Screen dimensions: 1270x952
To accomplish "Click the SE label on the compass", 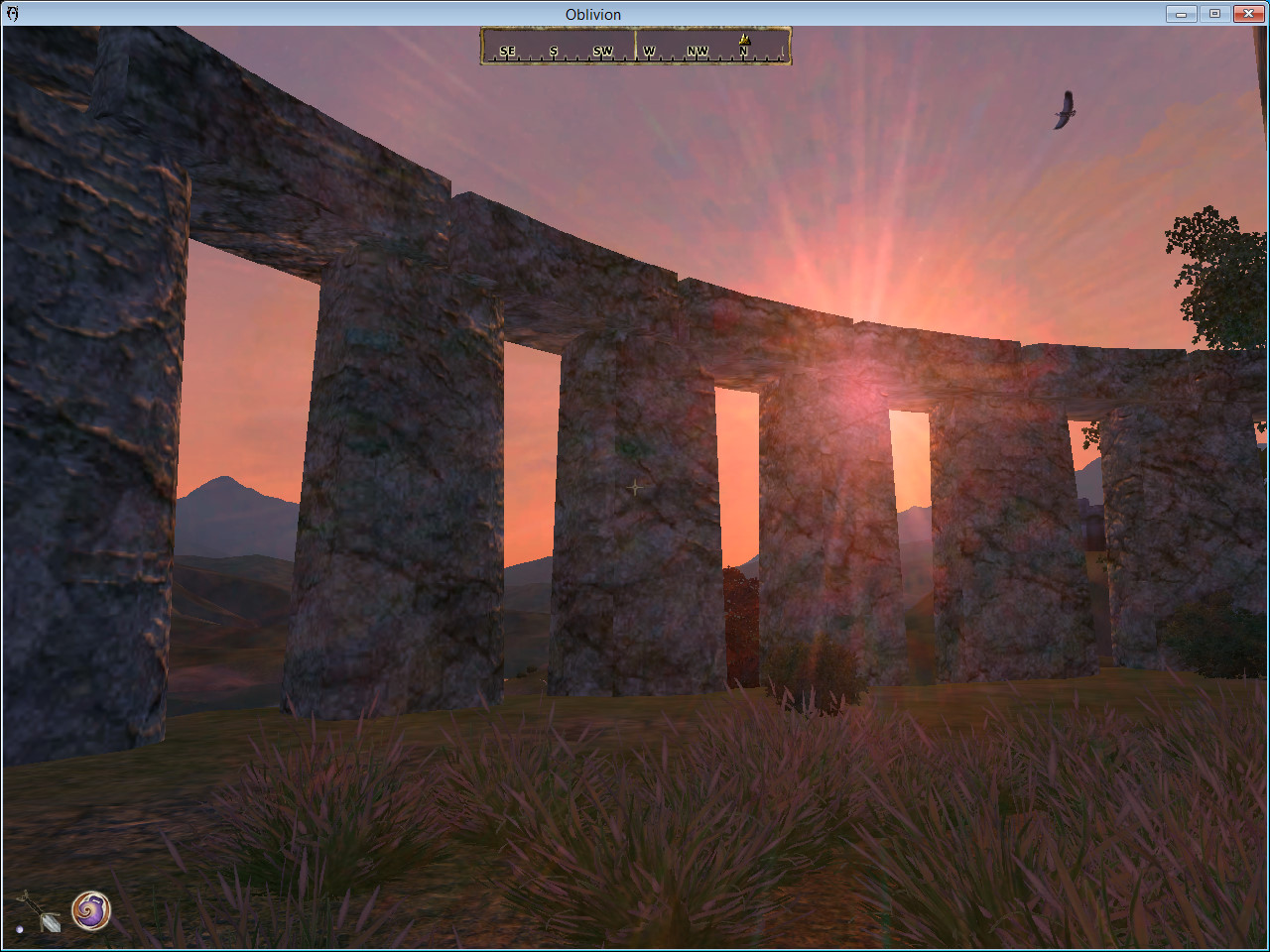I will (x=507, y=51).
